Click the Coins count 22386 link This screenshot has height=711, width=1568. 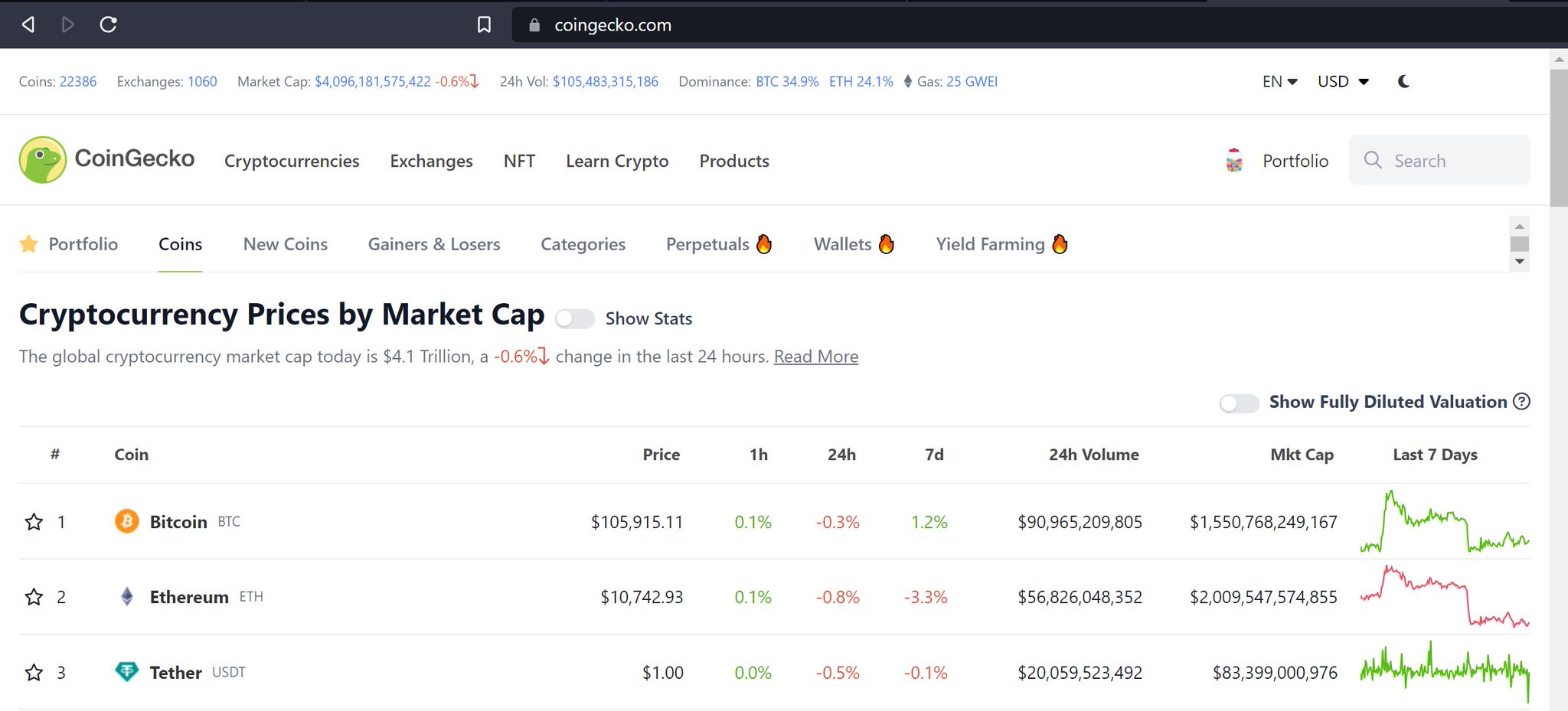[x=78, y=81]
